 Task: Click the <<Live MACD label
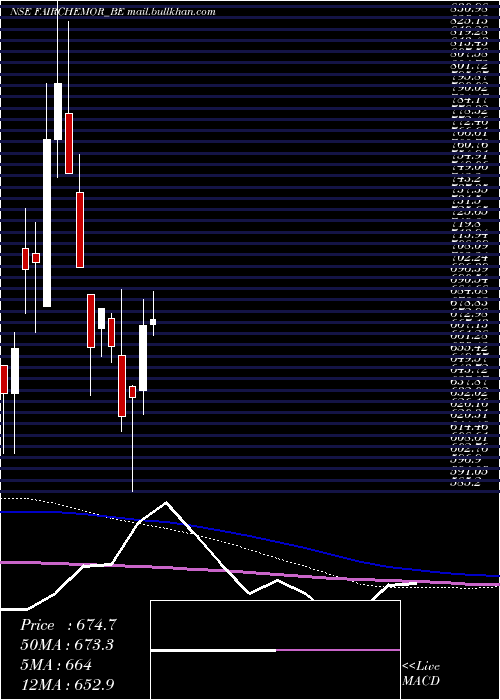(x=421, y=674)
